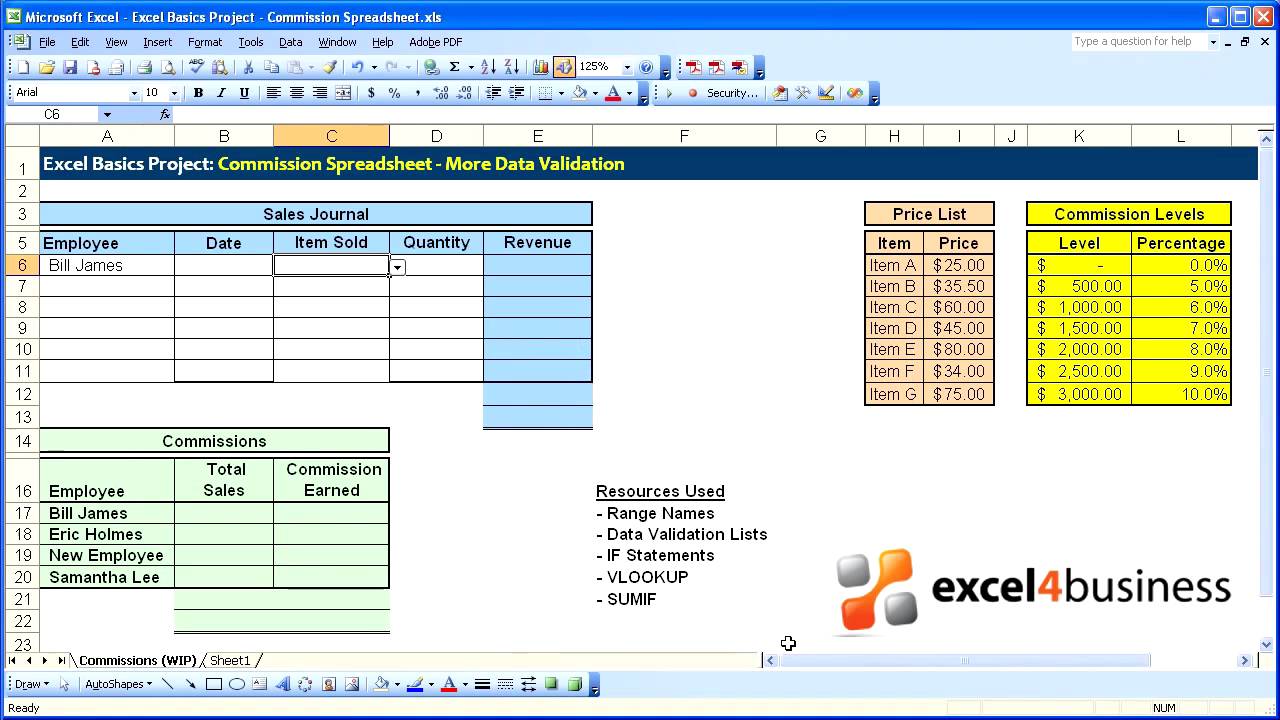The image size is (1280, 720).
Task: Click the Format Painter brush icon
Action: pyautogui.click(x=329, y=67)
